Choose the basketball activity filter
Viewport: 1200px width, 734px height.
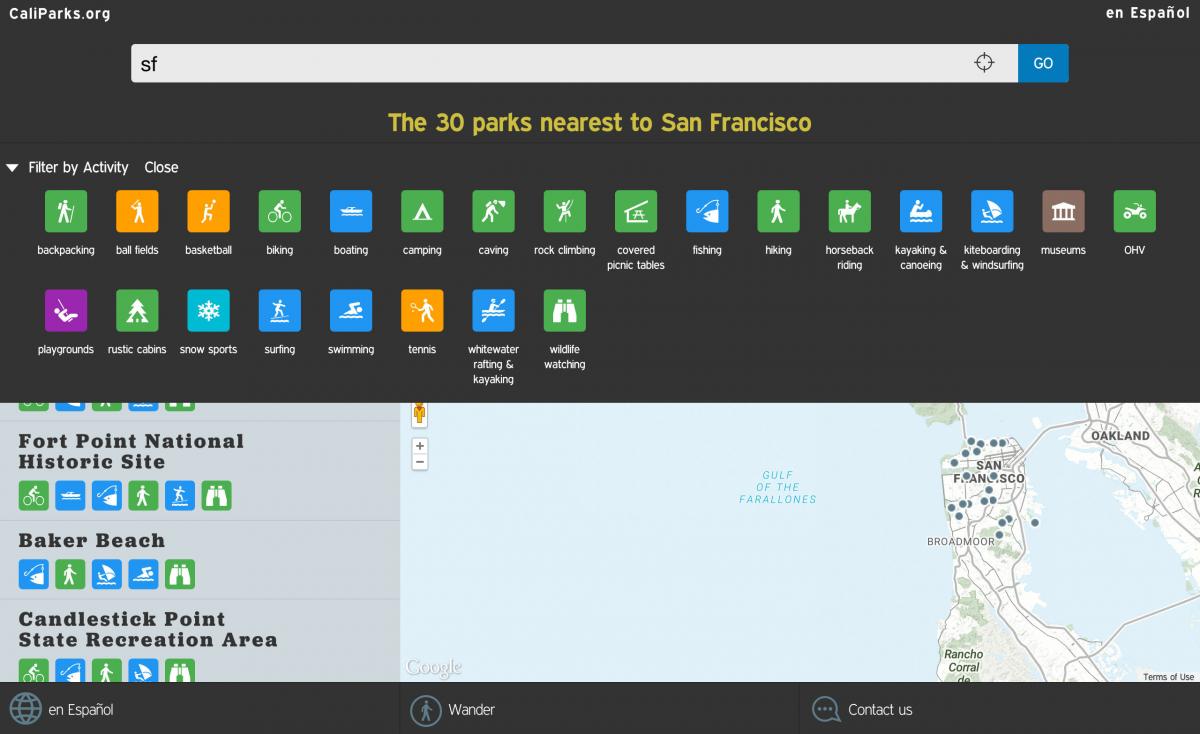tap(208, 211)
